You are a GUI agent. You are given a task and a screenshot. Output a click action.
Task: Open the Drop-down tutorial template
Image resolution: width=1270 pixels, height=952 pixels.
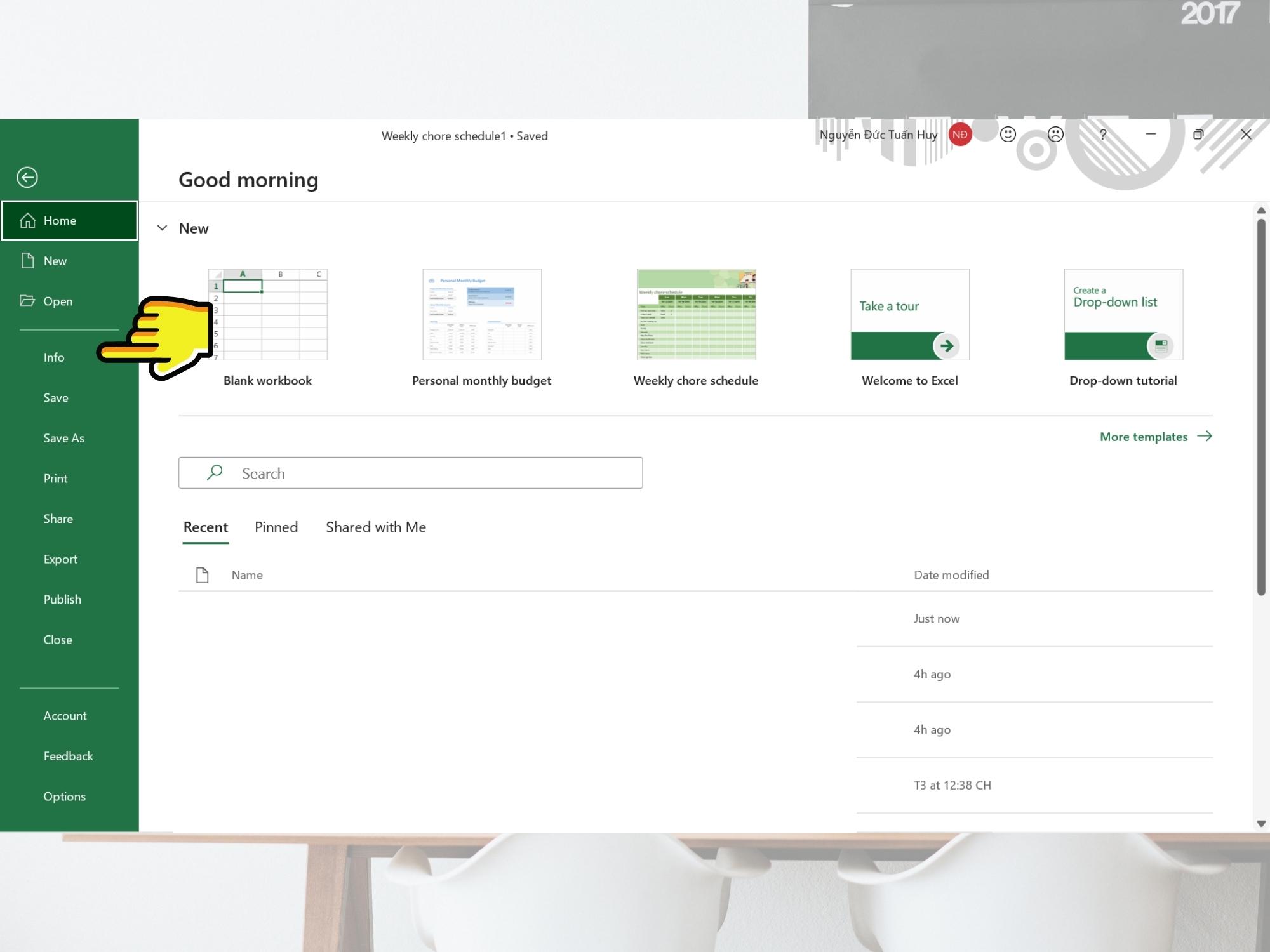pos(1123,315)
